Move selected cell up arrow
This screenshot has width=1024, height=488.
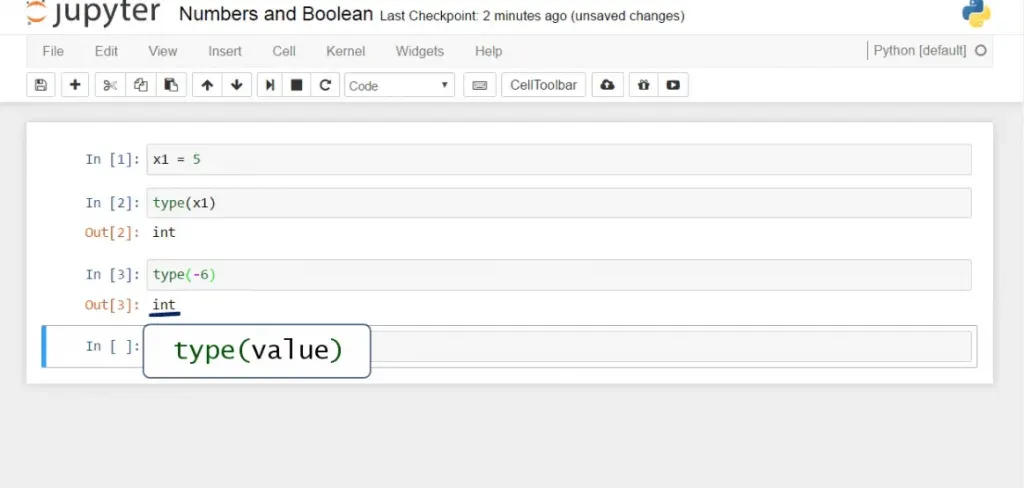pos(207,85)
